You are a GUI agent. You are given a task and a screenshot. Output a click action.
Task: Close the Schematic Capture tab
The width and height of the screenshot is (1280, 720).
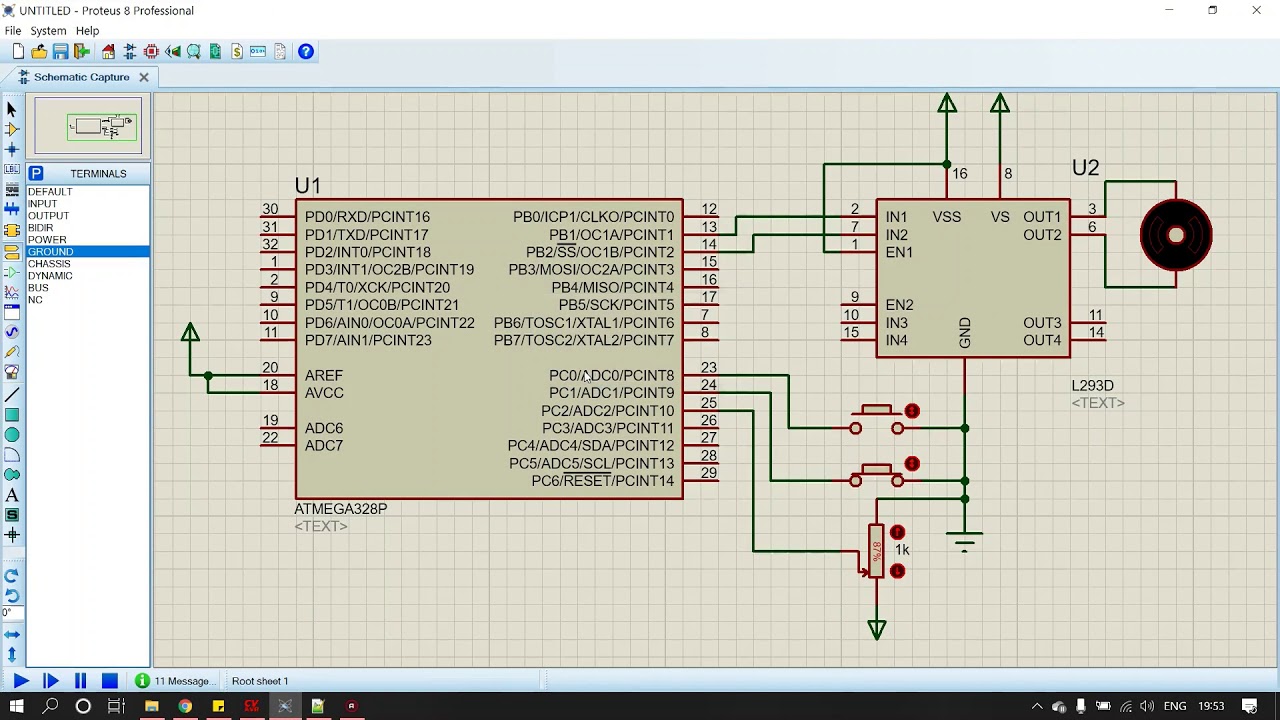(143, 77)
